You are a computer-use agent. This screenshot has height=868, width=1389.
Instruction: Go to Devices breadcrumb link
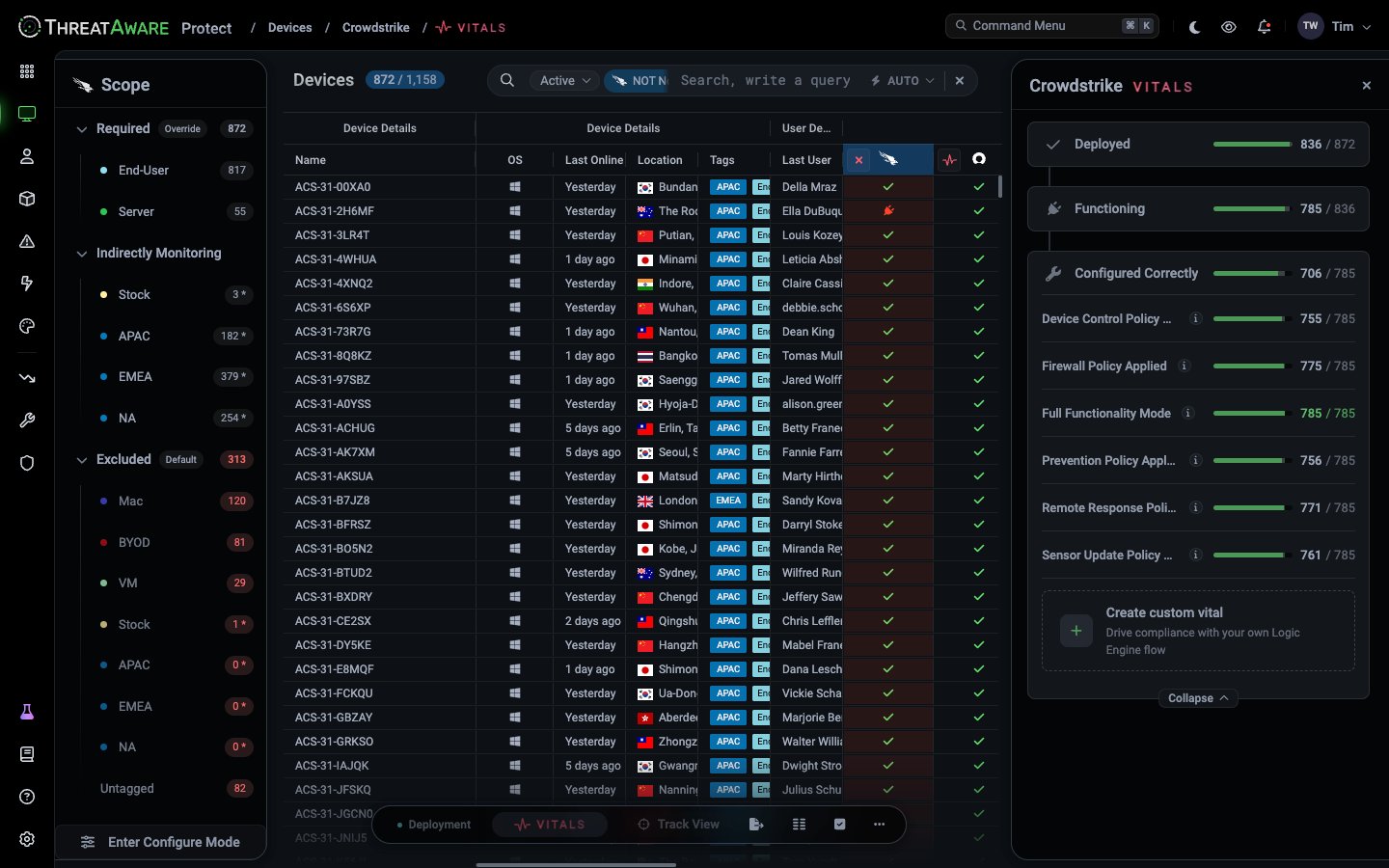pyautogui.click(x=290, y=28)
